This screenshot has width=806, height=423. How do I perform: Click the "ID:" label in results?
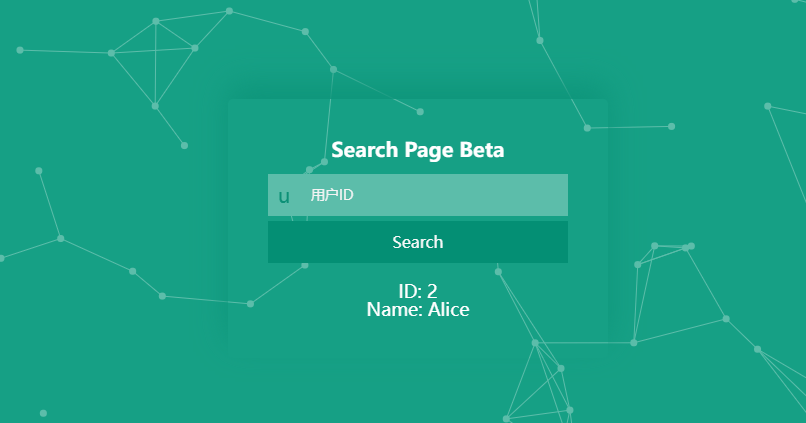[x=410, y=291]
